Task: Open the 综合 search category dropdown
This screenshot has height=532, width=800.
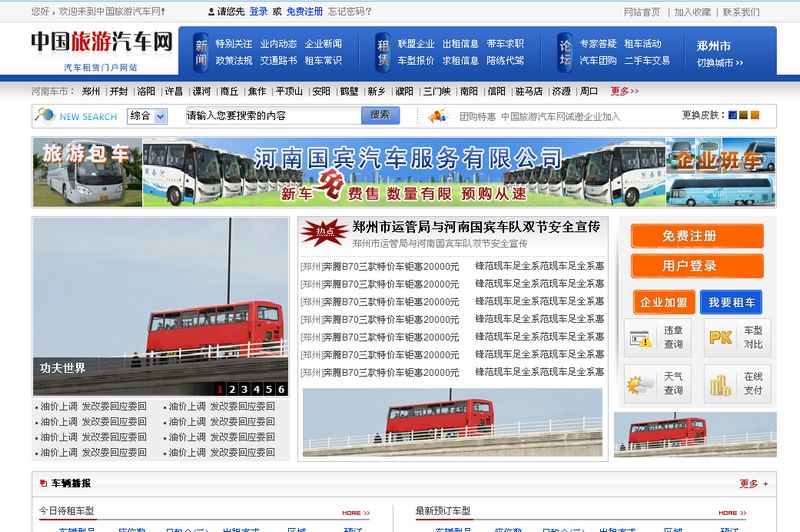Action: coord(147,116)
